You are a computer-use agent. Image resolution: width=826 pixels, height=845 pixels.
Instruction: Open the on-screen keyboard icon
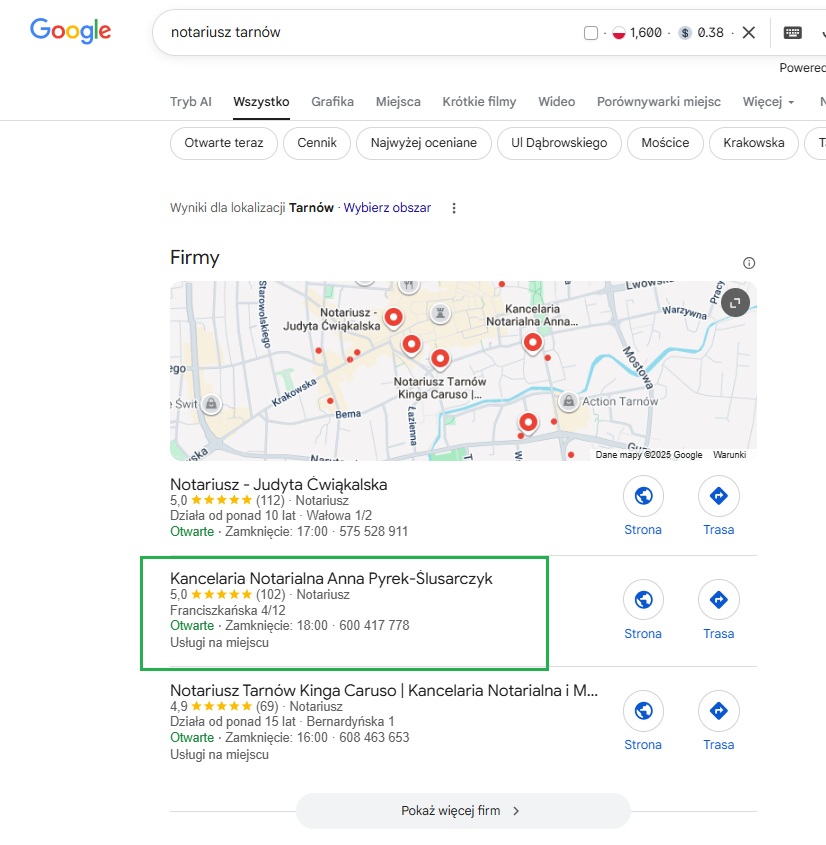pos(792,32)
